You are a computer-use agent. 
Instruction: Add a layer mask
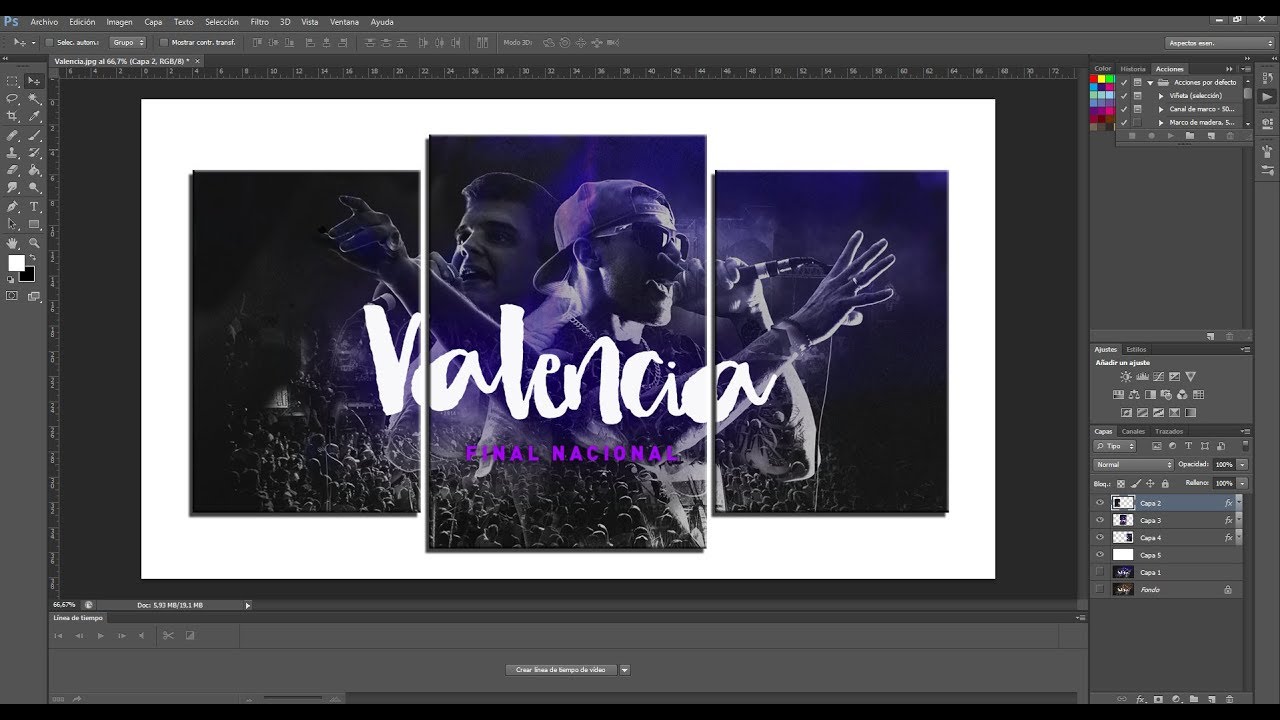pos(1158,699)
